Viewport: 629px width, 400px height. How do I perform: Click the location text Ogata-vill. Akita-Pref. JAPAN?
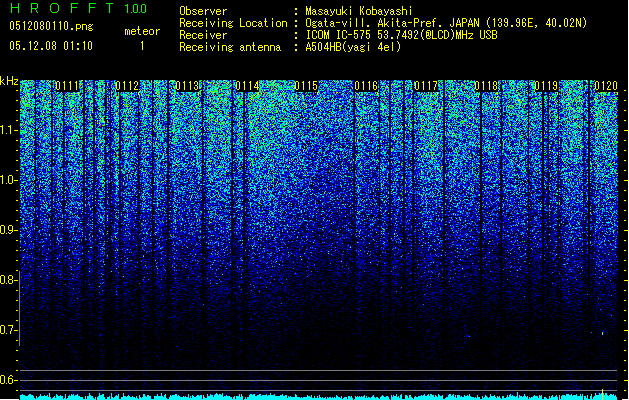click(392, 23)
